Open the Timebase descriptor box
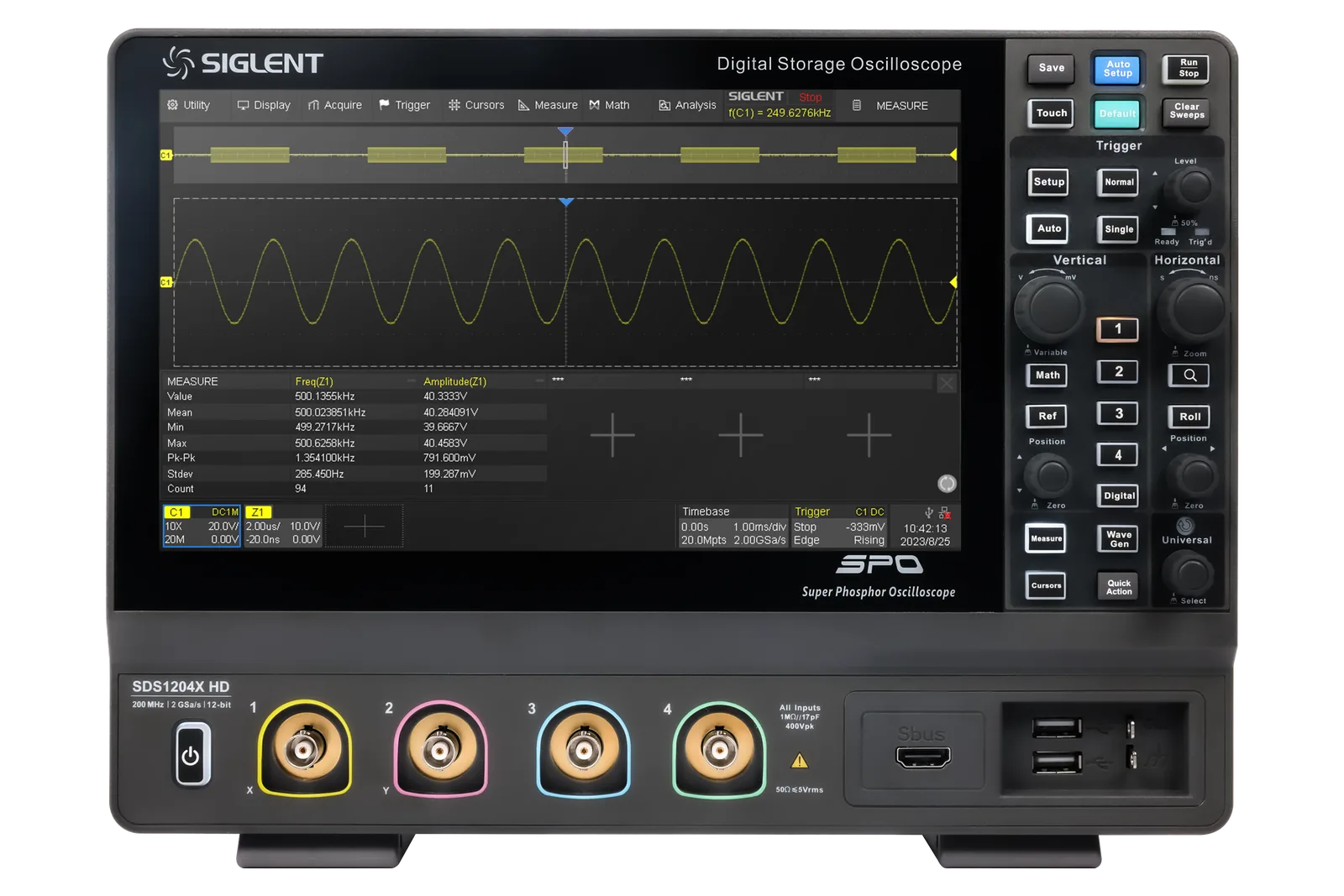The image size is (1344, 896). click(x=733, y=526)
